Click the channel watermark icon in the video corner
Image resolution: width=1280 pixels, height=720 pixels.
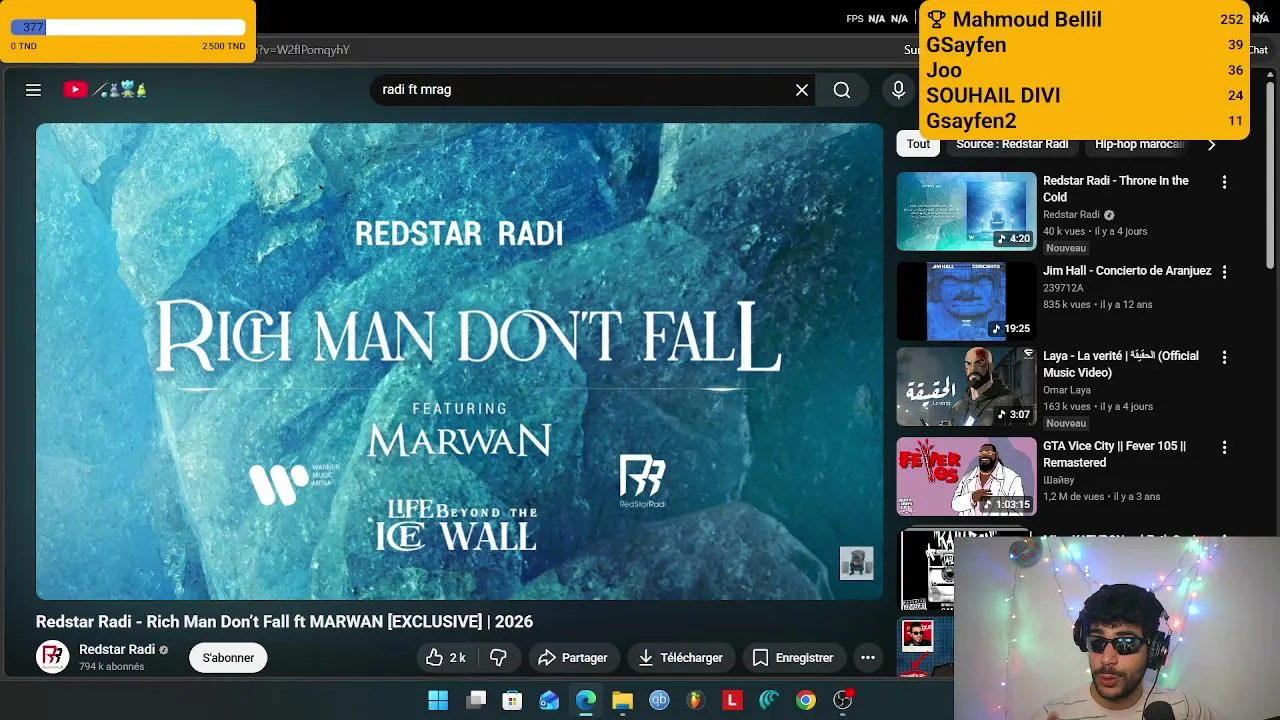(856, 563)
